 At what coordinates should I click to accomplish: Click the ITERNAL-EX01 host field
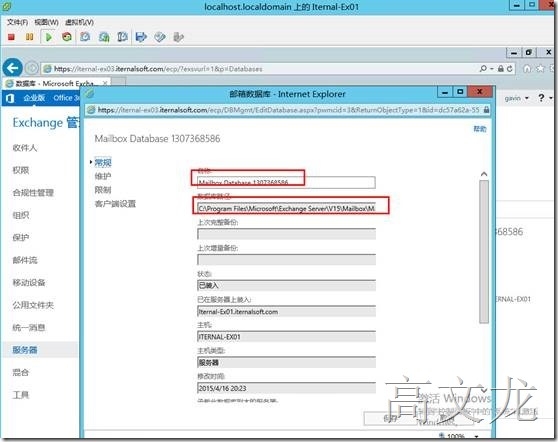click(x=286, y=337)
